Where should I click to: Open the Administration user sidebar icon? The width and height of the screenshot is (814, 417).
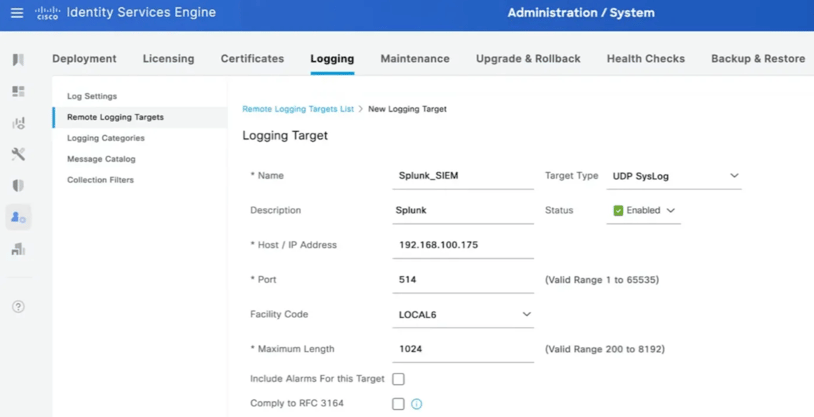pyautogui.click(x=18, y=217)
